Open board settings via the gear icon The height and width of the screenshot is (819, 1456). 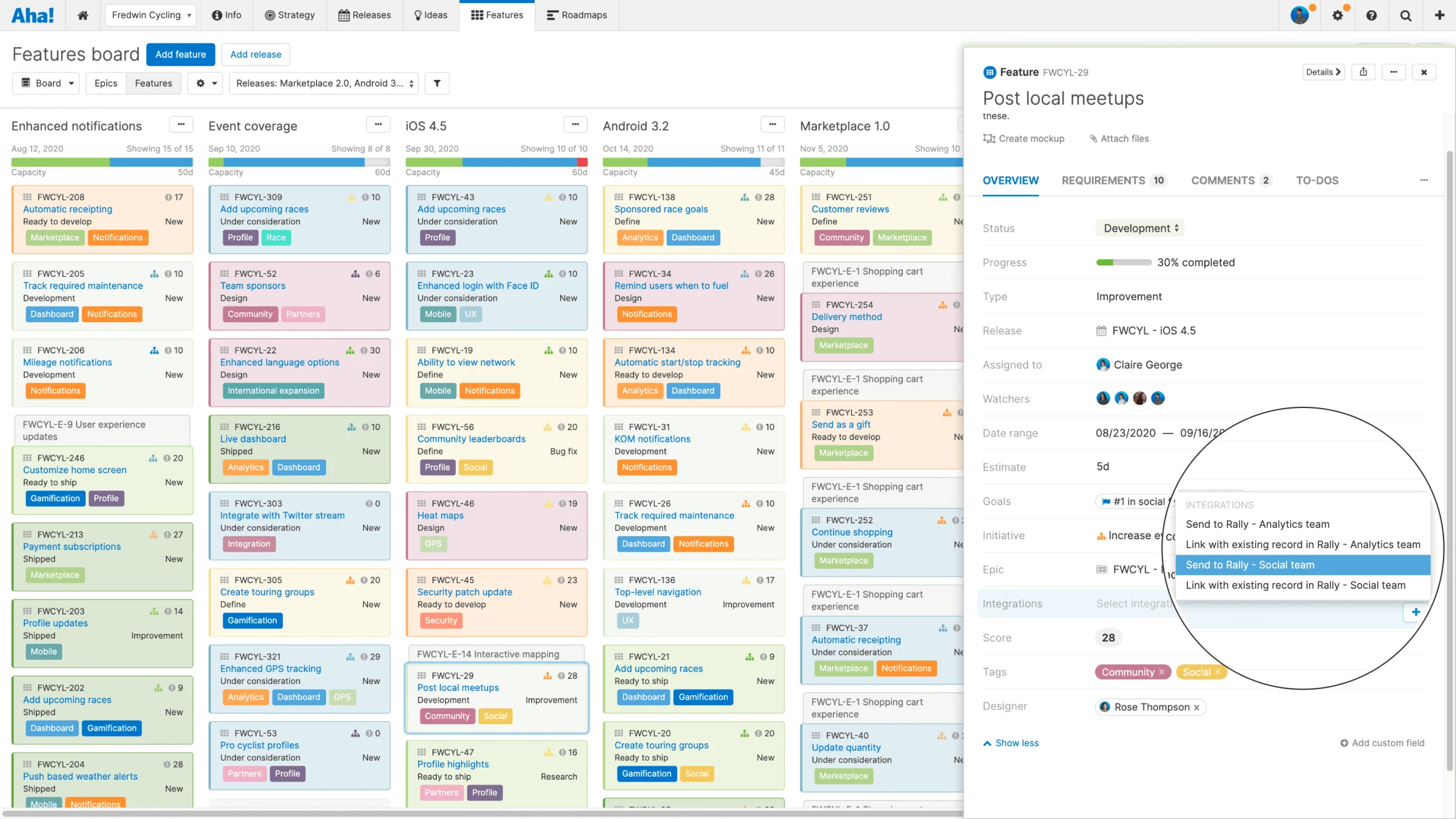point(200,83)
